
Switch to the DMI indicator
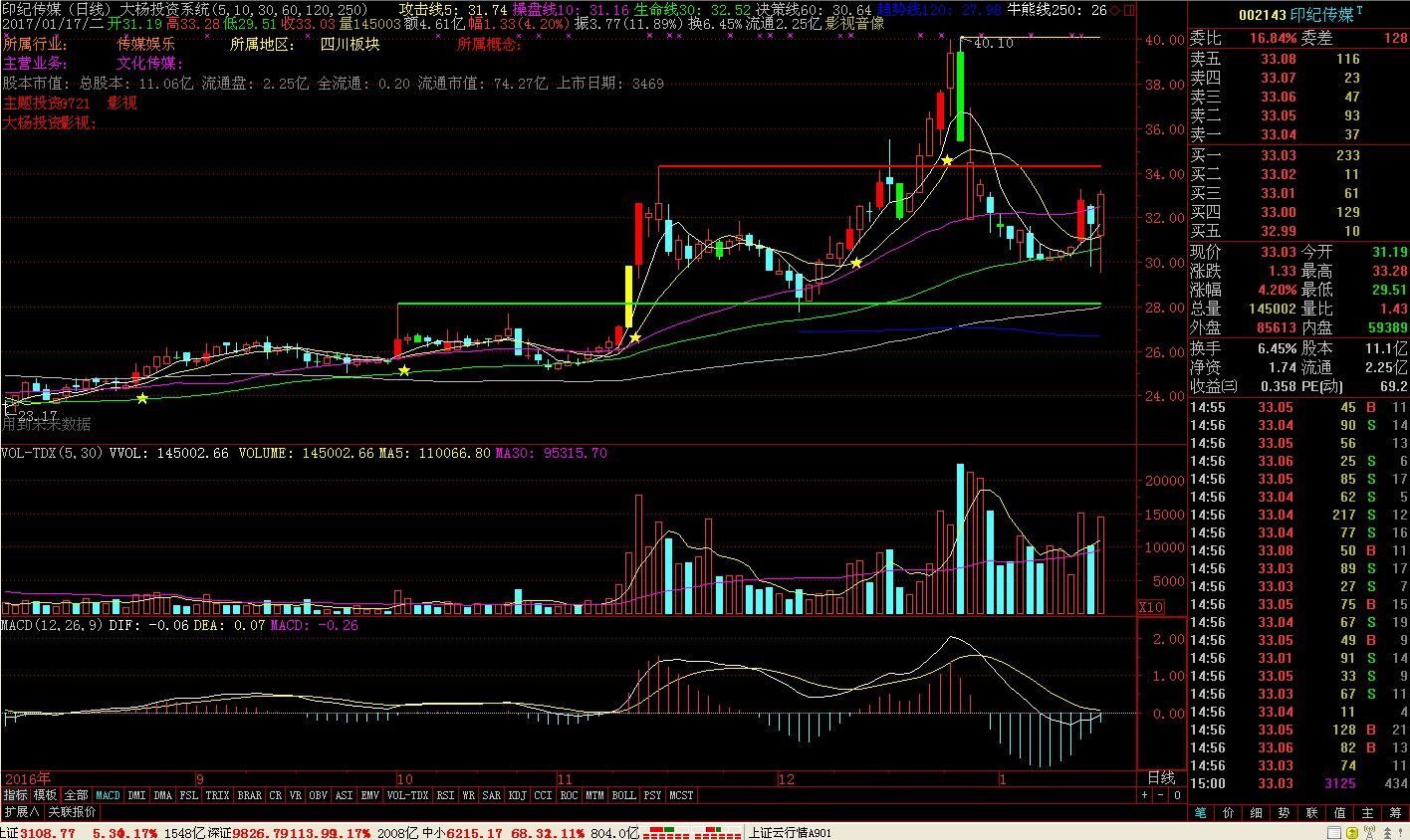(x=136, y=795)
